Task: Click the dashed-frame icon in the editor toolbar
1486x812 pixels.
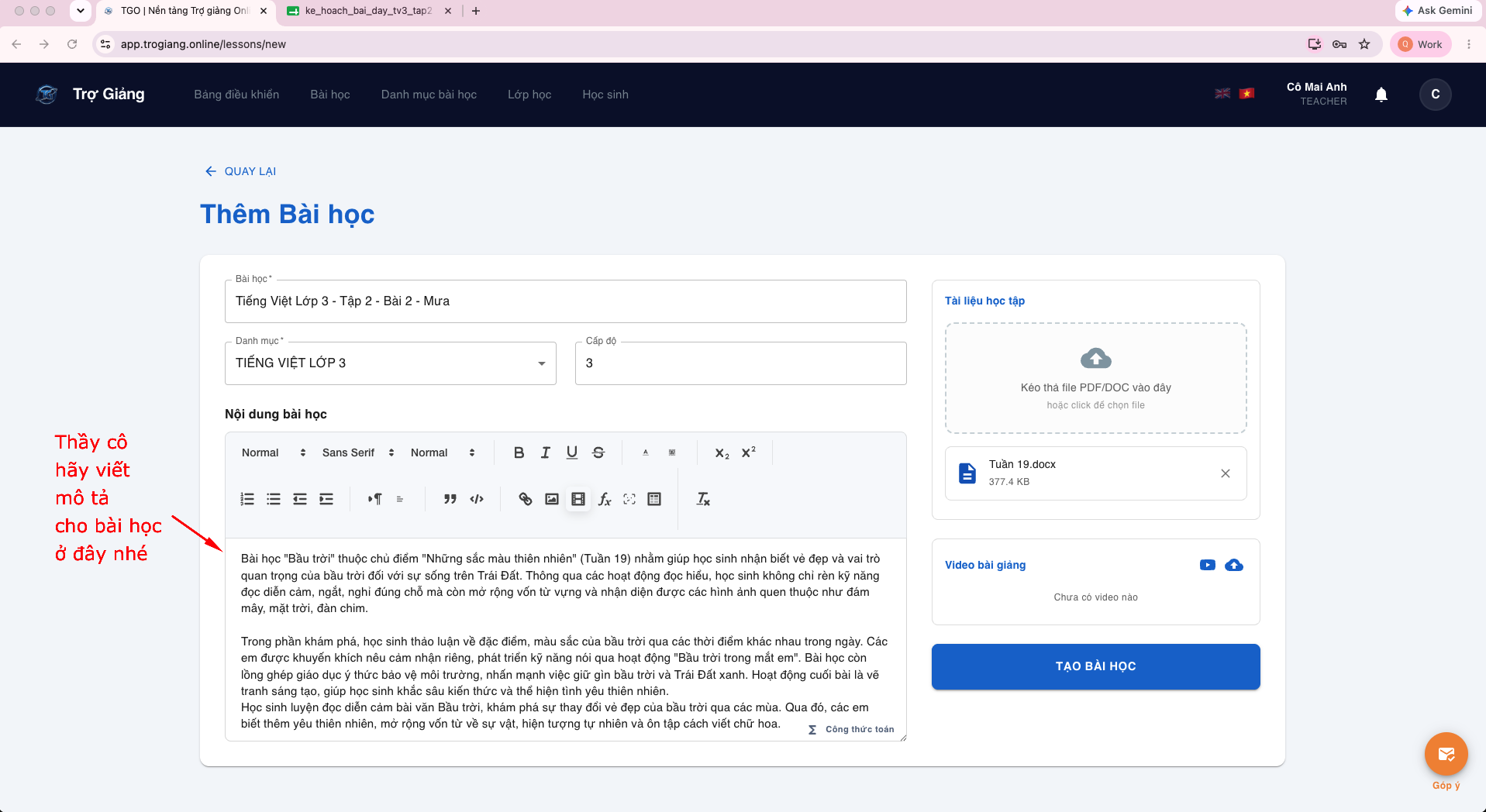Action: click(629, 499)
